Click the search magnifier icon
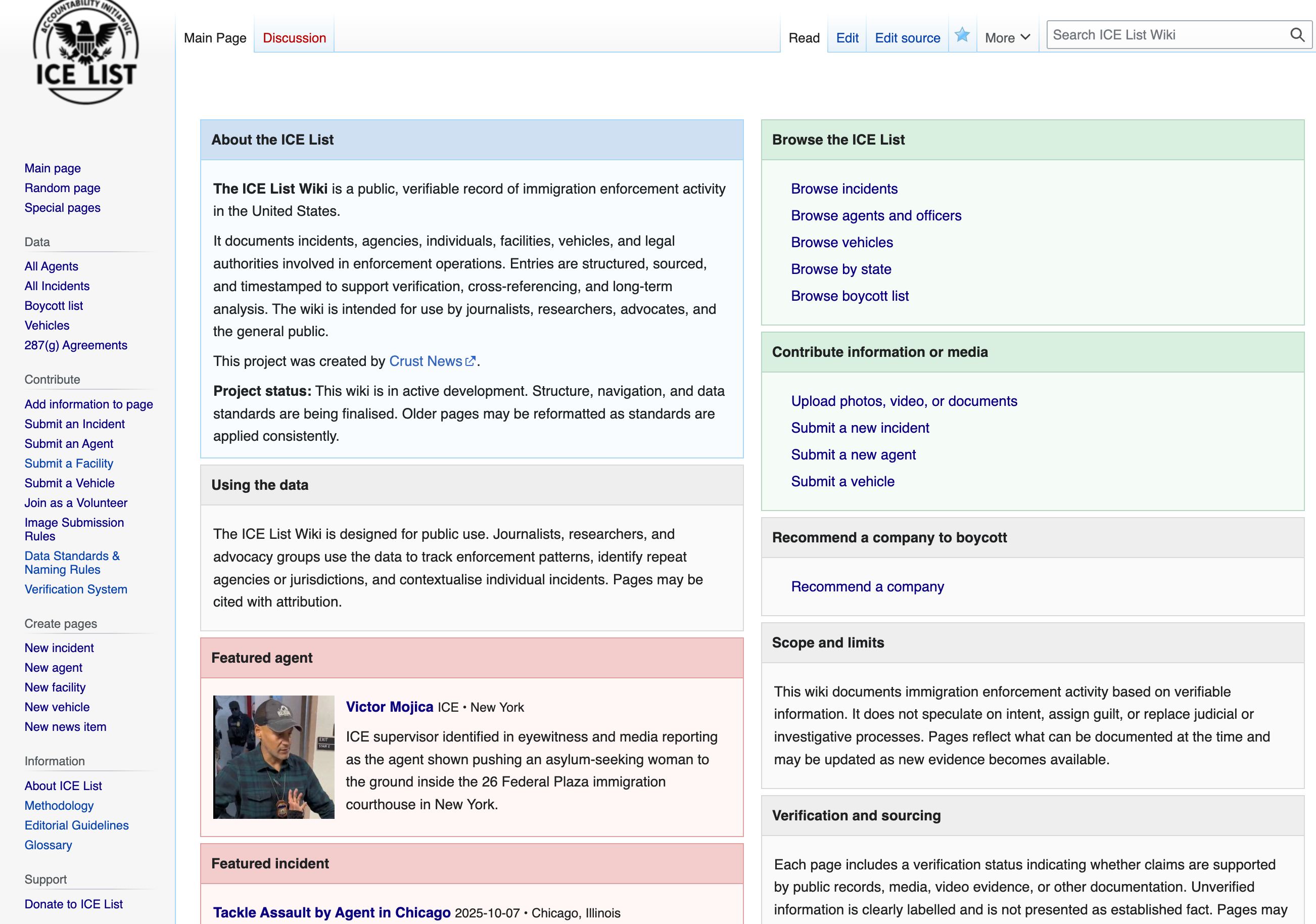 pyautogui.click(x=1296, y=35)
